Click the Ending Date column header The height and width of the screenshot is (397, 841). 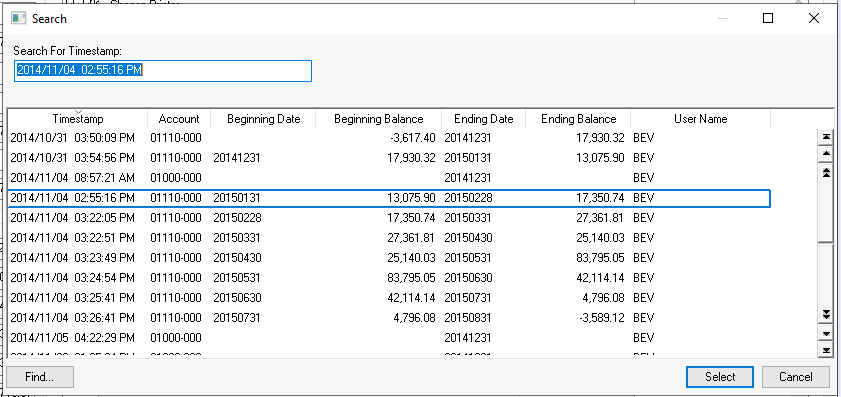(x=483, y=119)
